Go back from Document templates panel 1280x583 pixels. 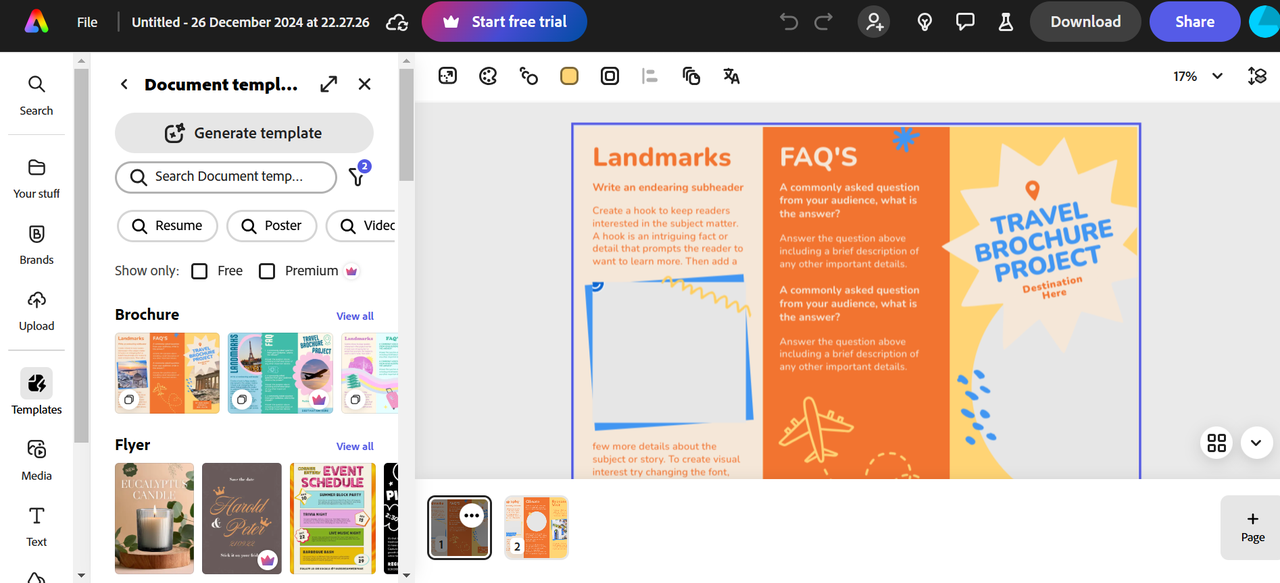[x=124, y=85]
